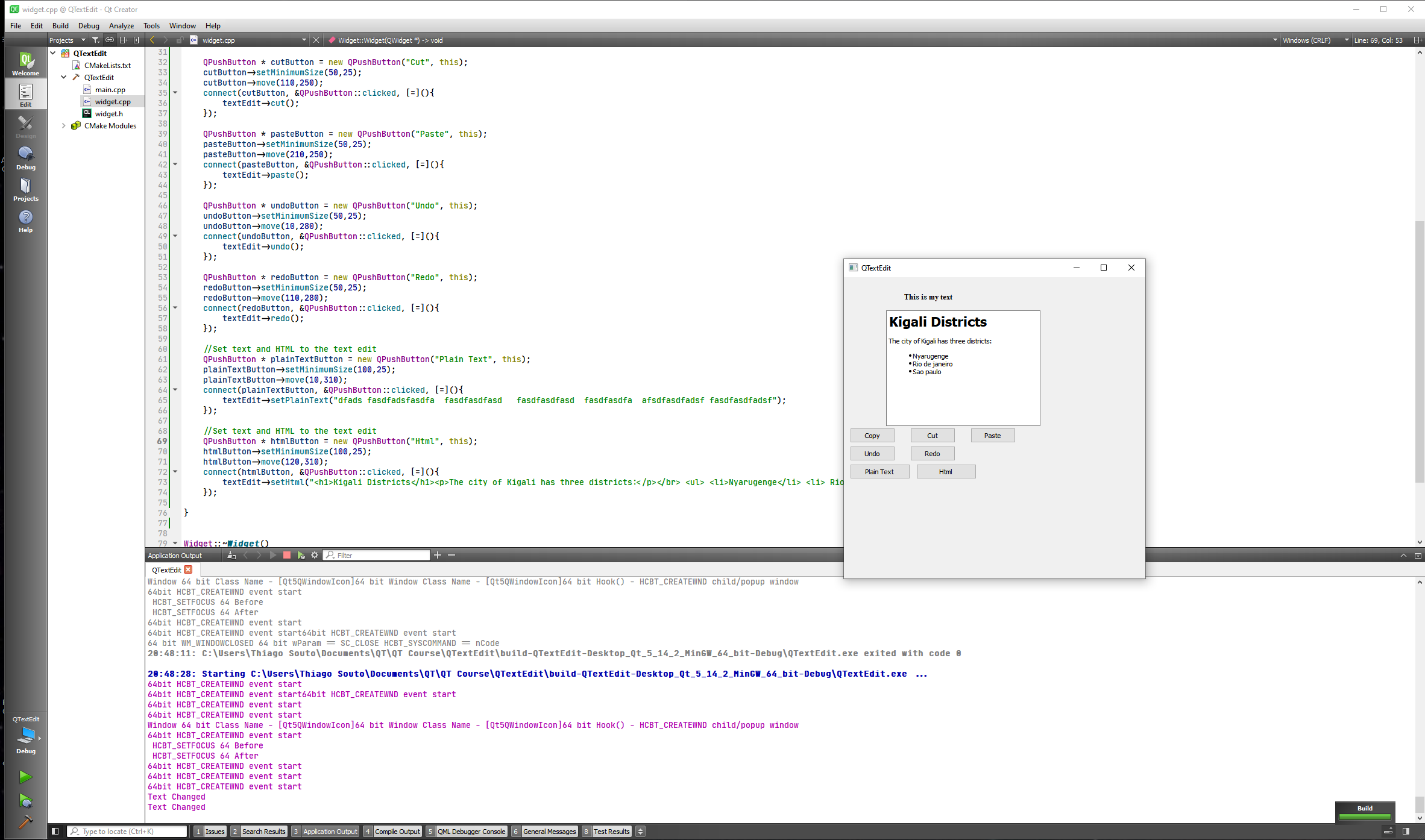Click Cut button in QTextEdit window
1425x840 pixels.
coord(932,436)
